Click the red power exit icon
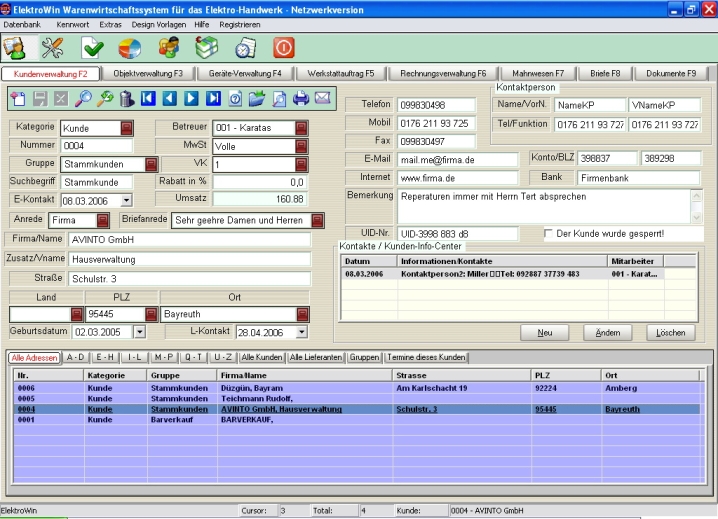Viewport: 718px width, 519px height. pyautogui.click(x=284, y=47)
